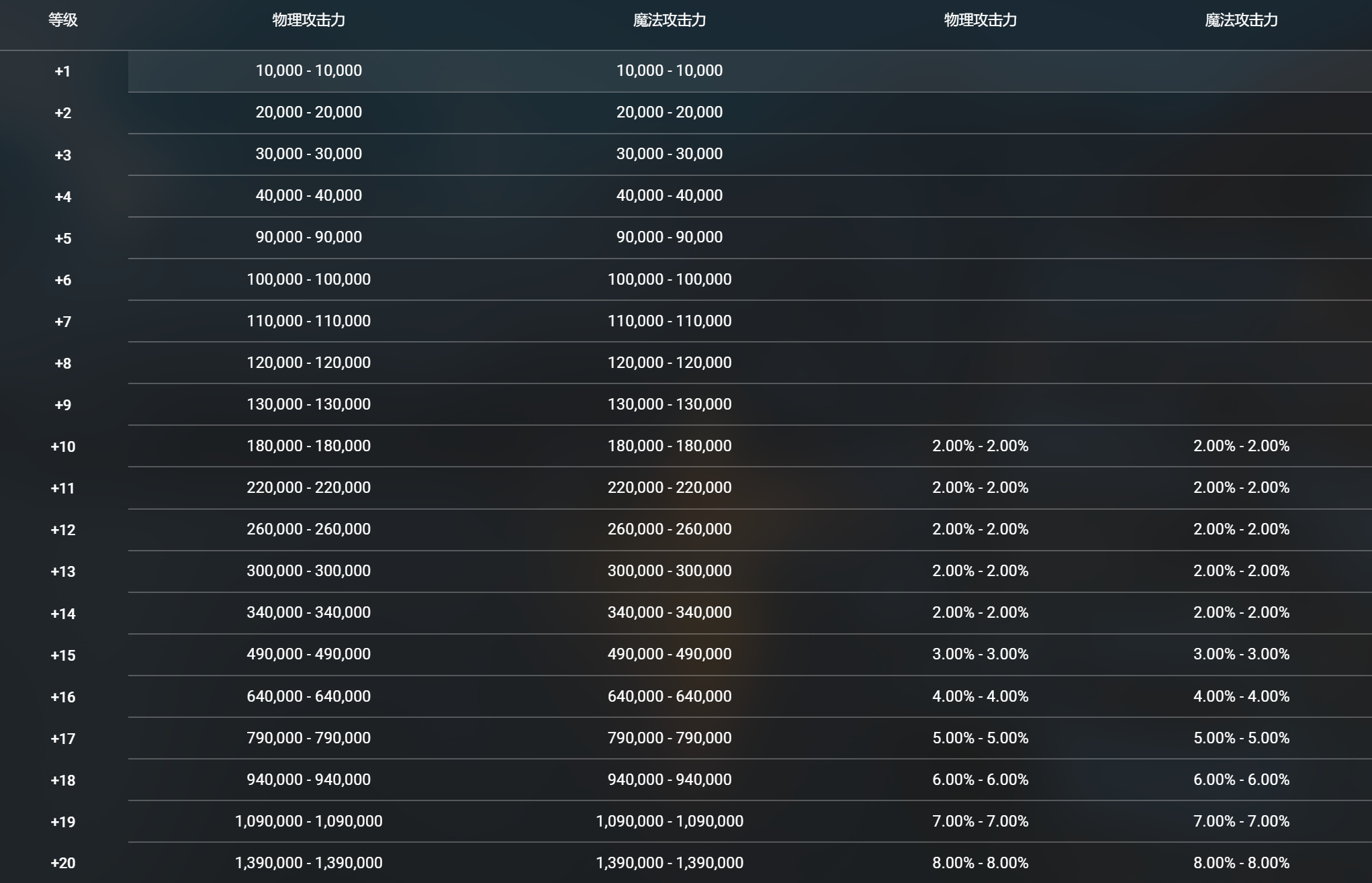The height and width of the screenshot is (883, 1372).
Task: Click the +1 level row label
Action: [x=62, y=71]
